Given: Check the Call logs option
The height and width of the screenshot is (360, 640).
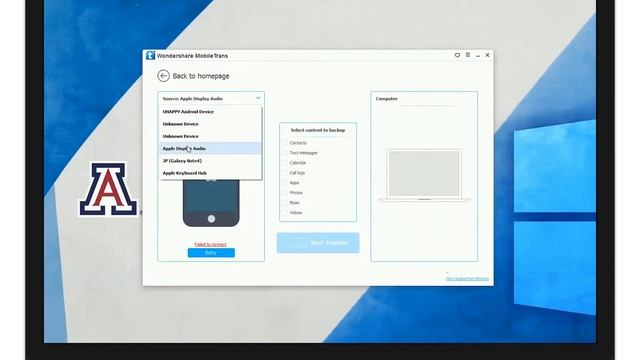Looking at the screenshot, I should (x=285, y=173).
